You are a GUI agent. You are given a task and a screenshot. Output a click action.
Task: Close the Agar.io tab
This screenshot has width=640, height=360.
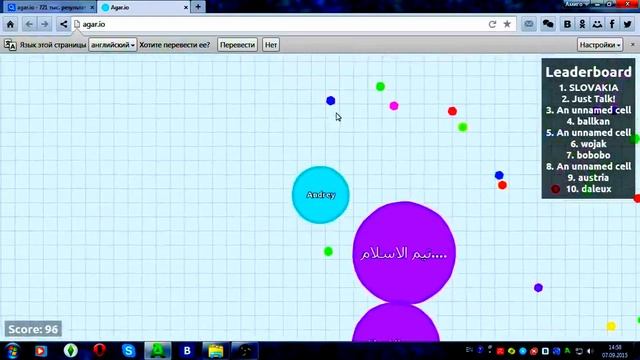186,7
